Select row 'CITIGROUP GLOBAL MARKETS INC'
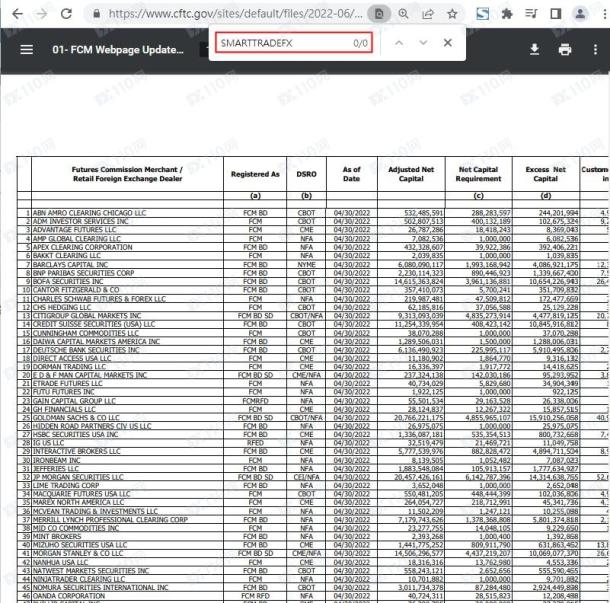The height and width of the screenshot is (603, 610). point(312,316)
